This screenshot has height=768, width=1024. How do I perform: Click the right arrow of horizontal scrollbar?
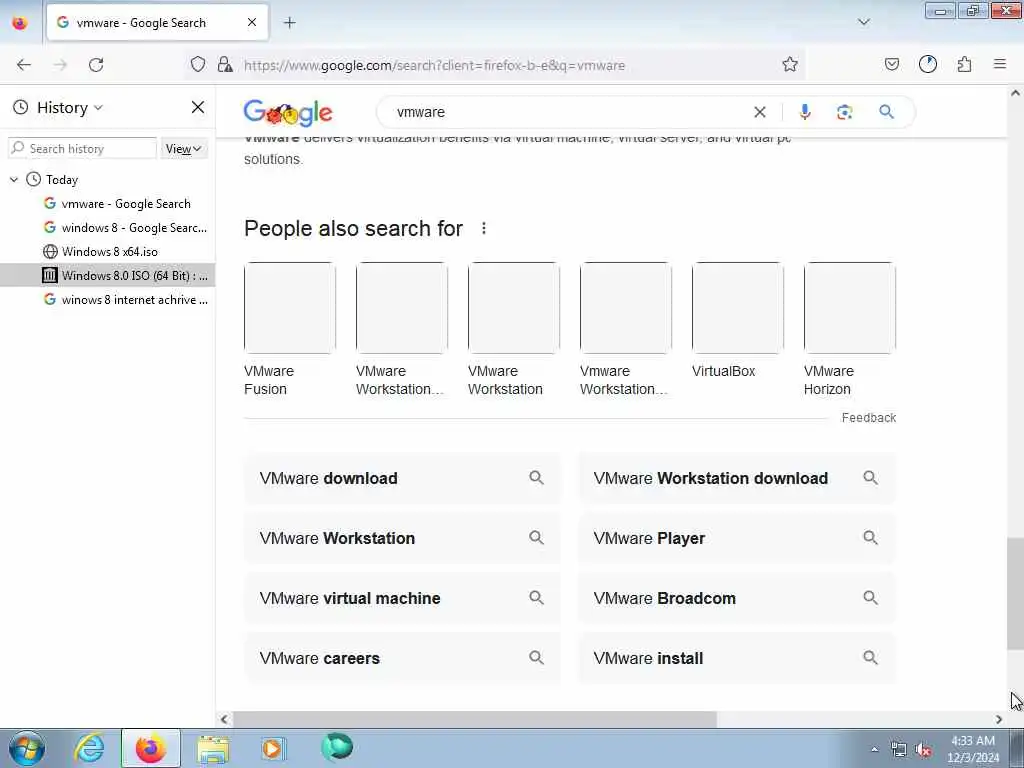coord(999,719)
